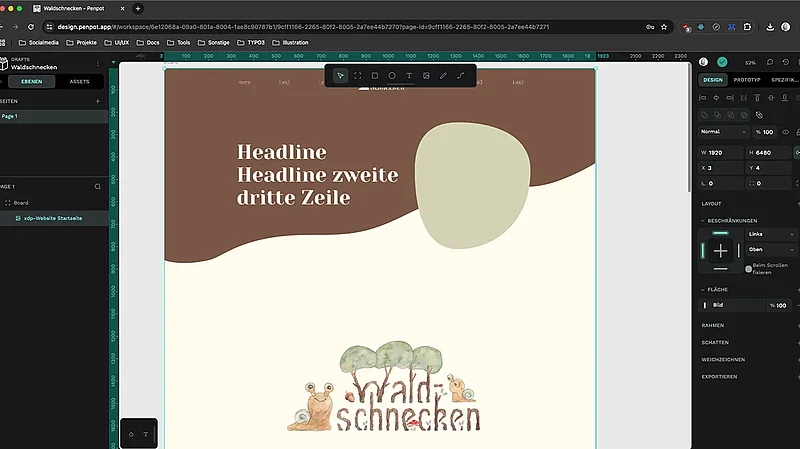This screenshot has height=449, width=800.
Task: Toggle the top constraint bar in the constraints widget
Action: 720,233
